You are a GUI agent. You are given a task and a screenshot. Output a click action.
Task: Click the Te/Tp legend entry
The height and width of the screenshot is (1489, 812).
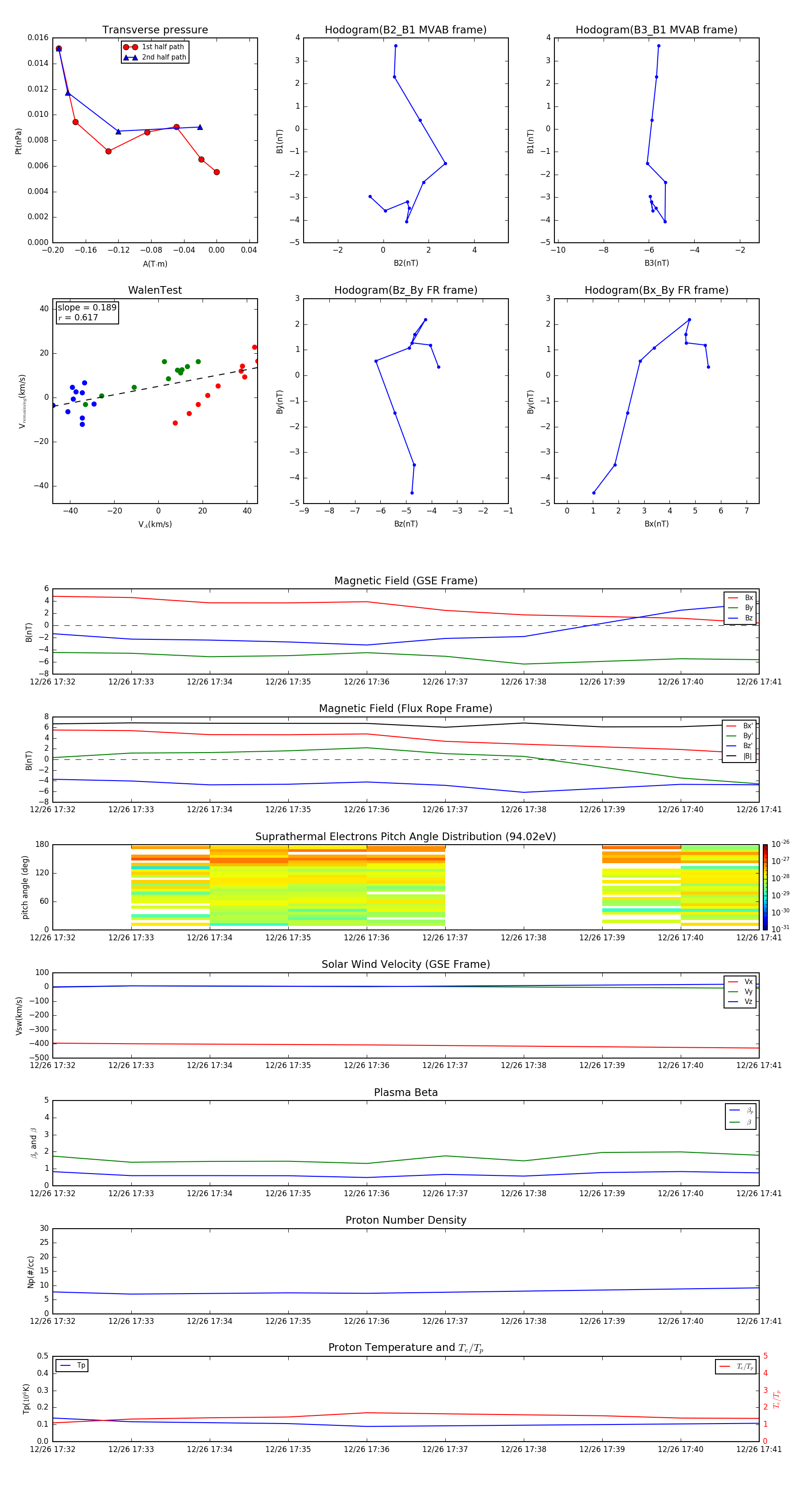click(x=736, y=1366)
